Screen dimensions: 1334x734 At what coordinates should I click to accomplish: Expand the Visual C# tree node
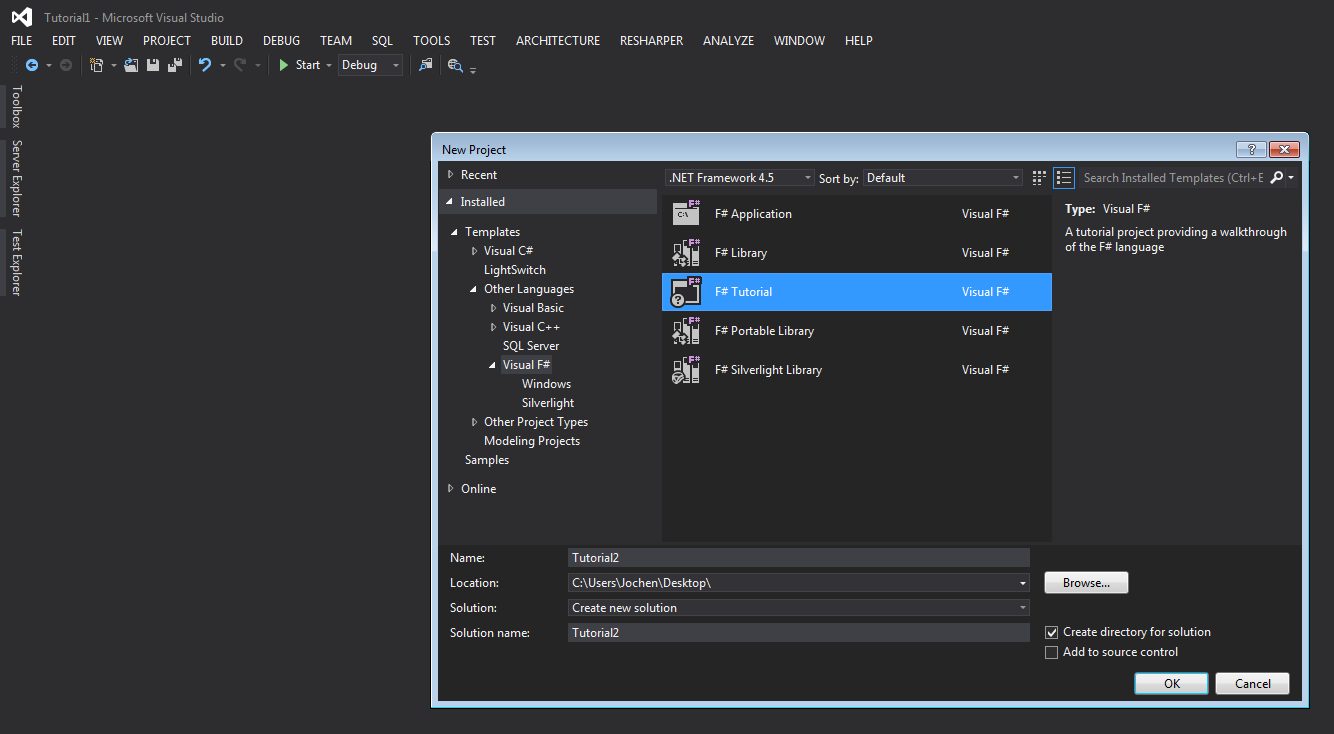click(x=474, y=251)
